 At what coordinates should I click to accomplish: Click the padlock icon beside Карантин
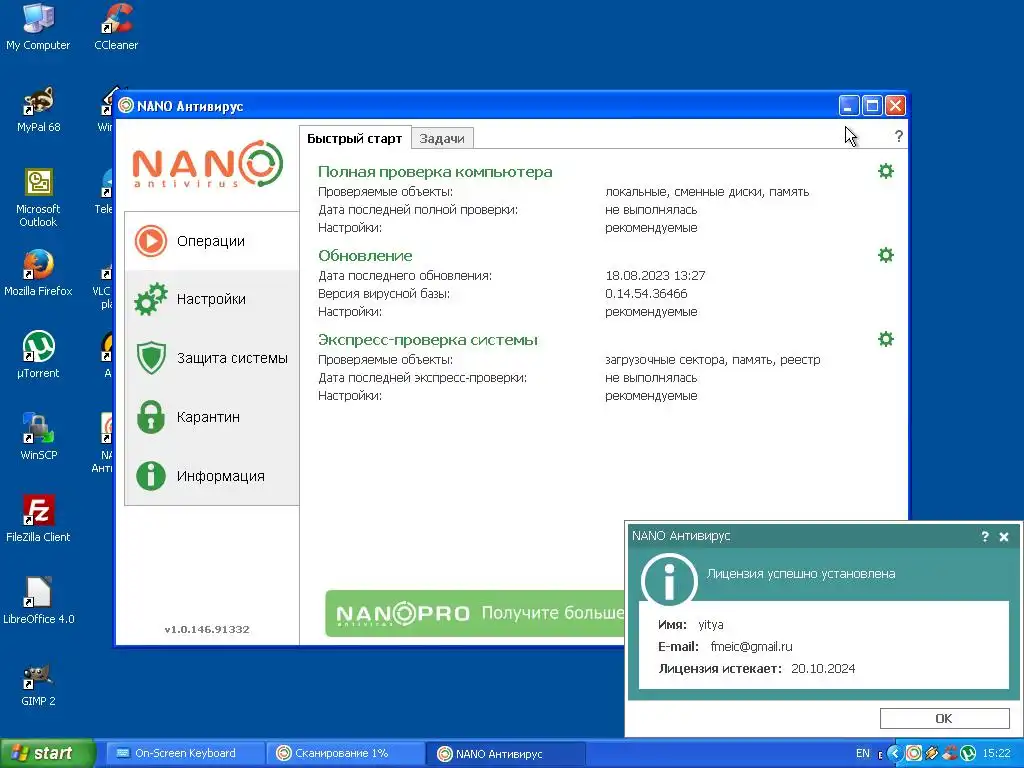pyautogui.click(x=151, y=417)
